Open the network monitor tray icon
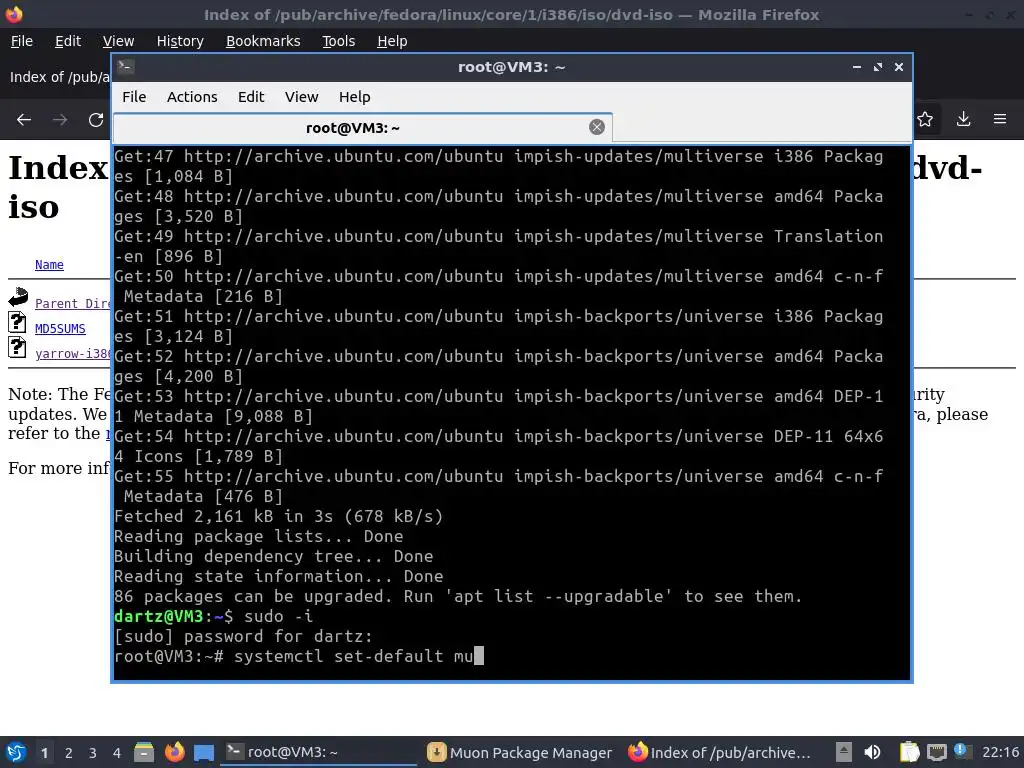Screen dimensions: 1024x768 (x=936, y=752)
